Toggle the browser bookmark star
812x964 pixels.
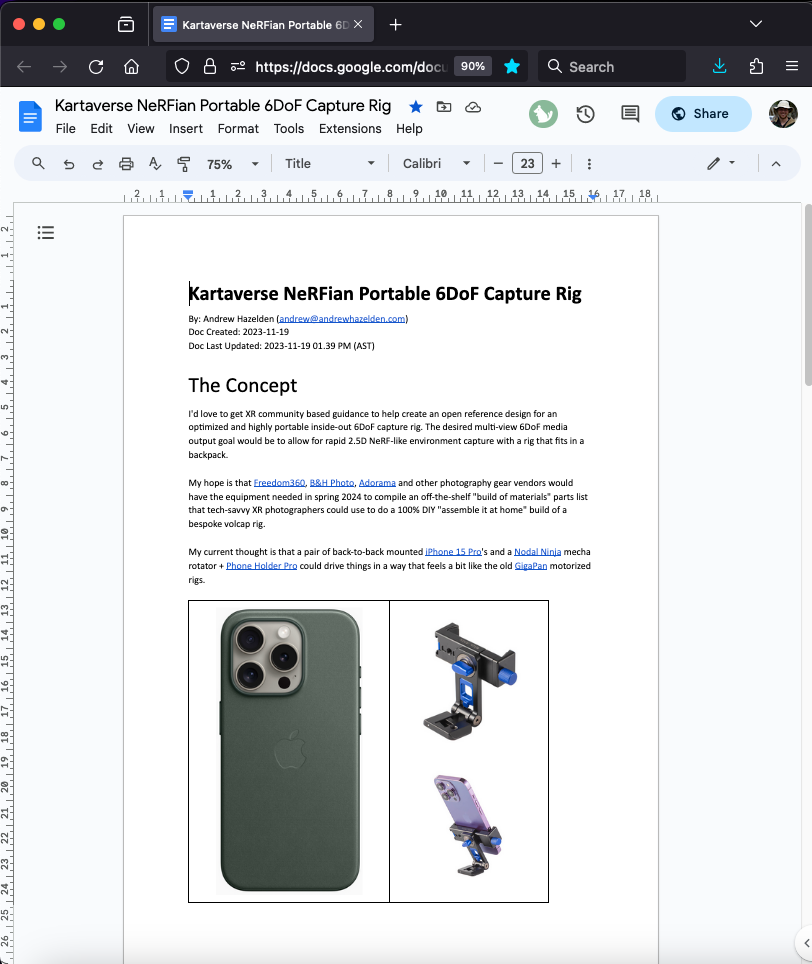[511, 66]
